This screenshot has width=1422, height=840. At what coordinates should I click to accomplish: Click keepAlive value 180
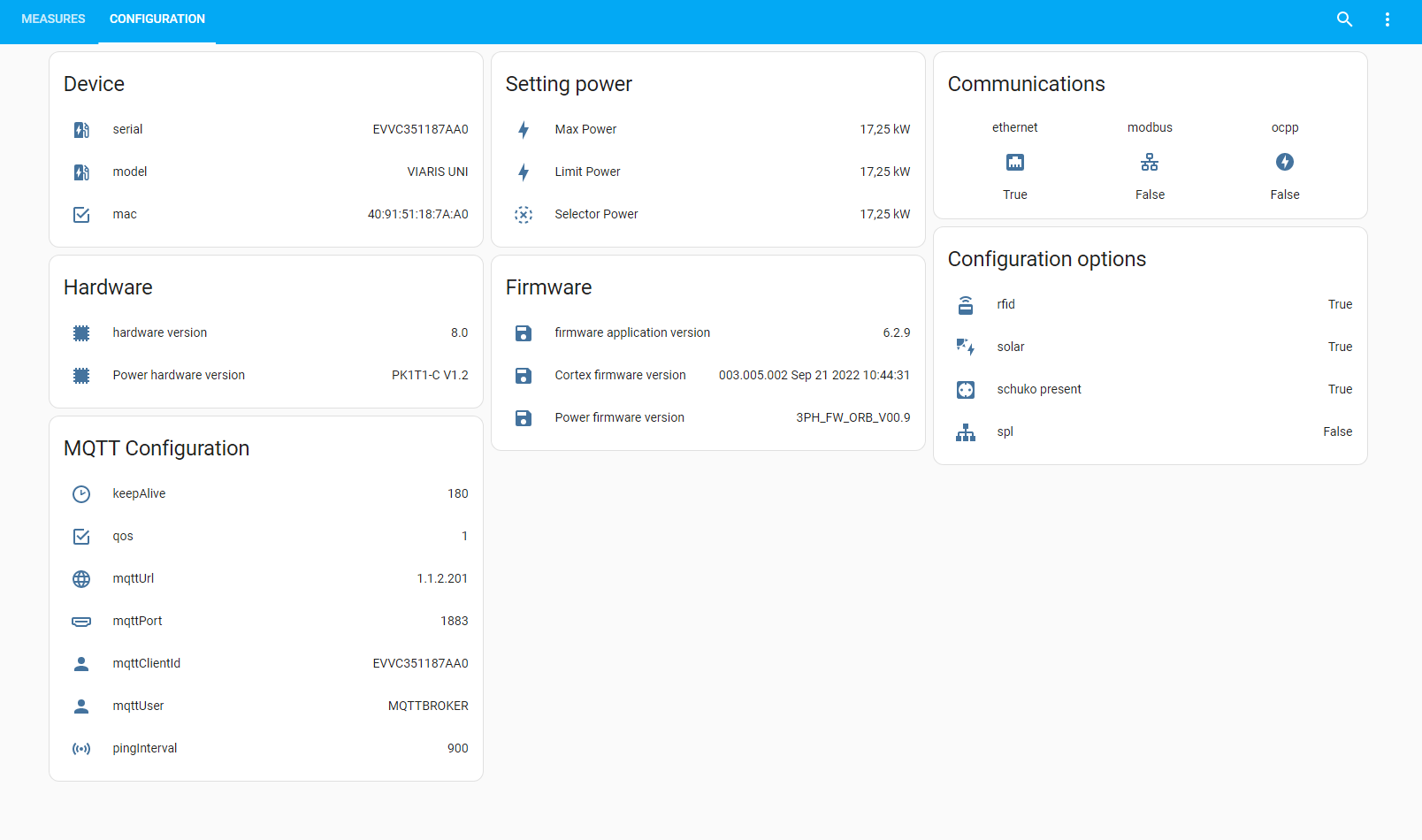458,493
